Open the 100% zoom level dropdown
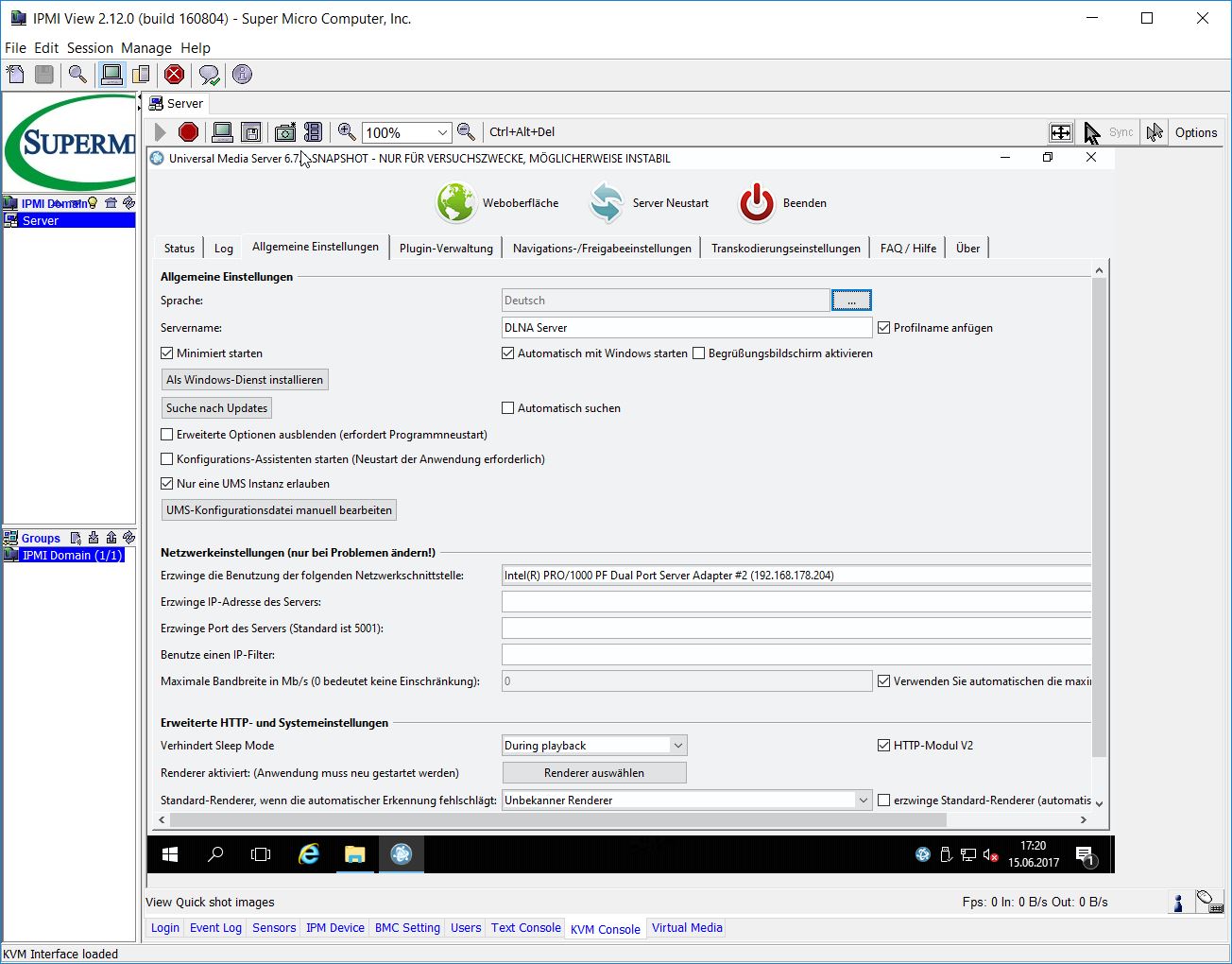 pos(441,132)
